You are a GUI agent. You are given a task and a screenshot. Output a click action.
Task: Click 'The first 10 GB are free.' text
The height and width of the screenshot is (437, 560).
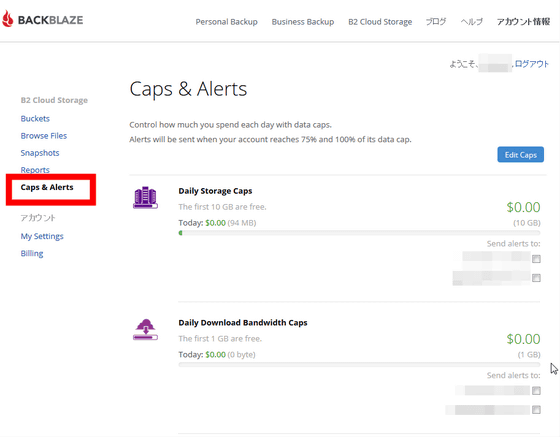[x=222, y=207]
